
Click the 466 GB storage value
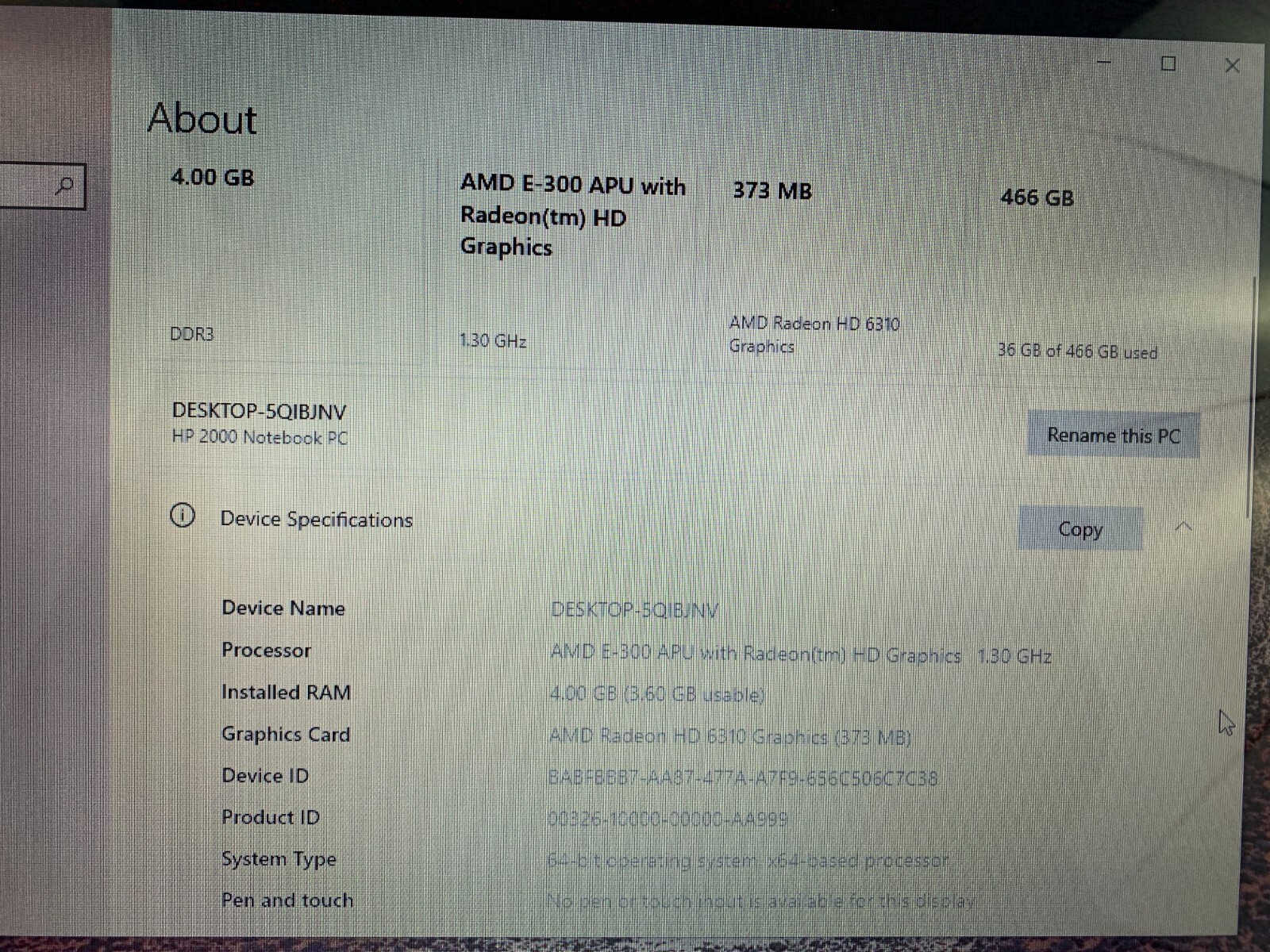[1037, 198]
